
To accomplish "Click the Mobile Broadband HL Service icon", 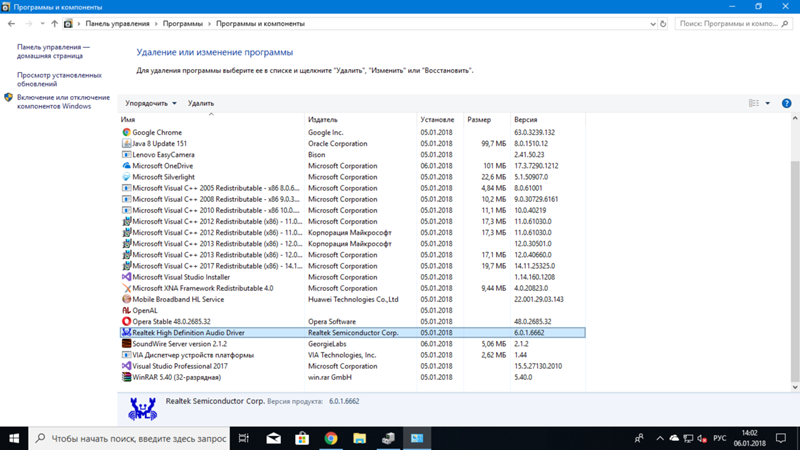I will click(x=126, y=299).
